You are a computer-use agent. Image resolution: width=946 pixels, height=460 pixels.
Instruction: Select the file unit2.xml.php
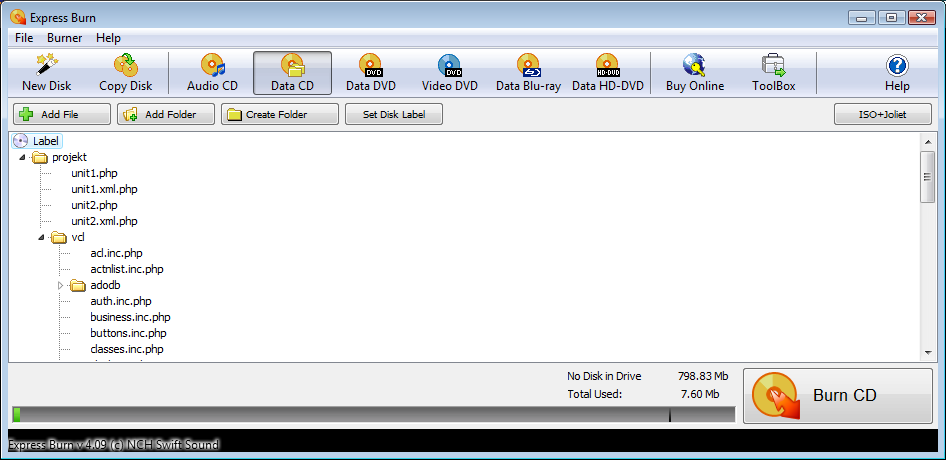[x=104, y=221]
